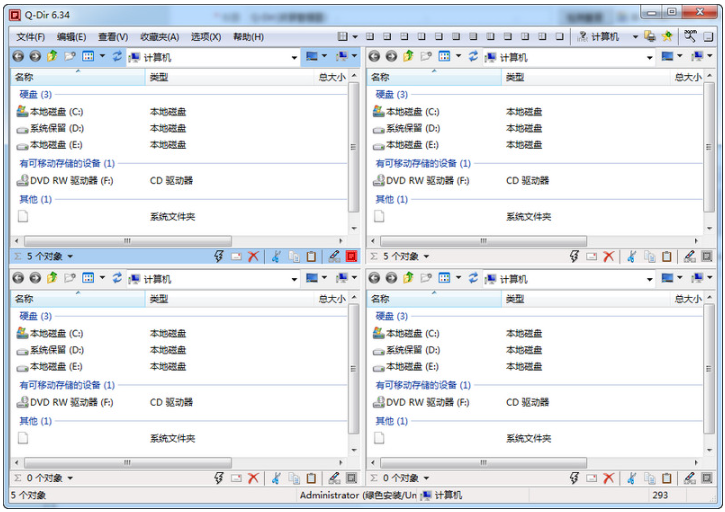
Task: Click the red X delete icon in top-right pane
Action: tap(608, 256)
